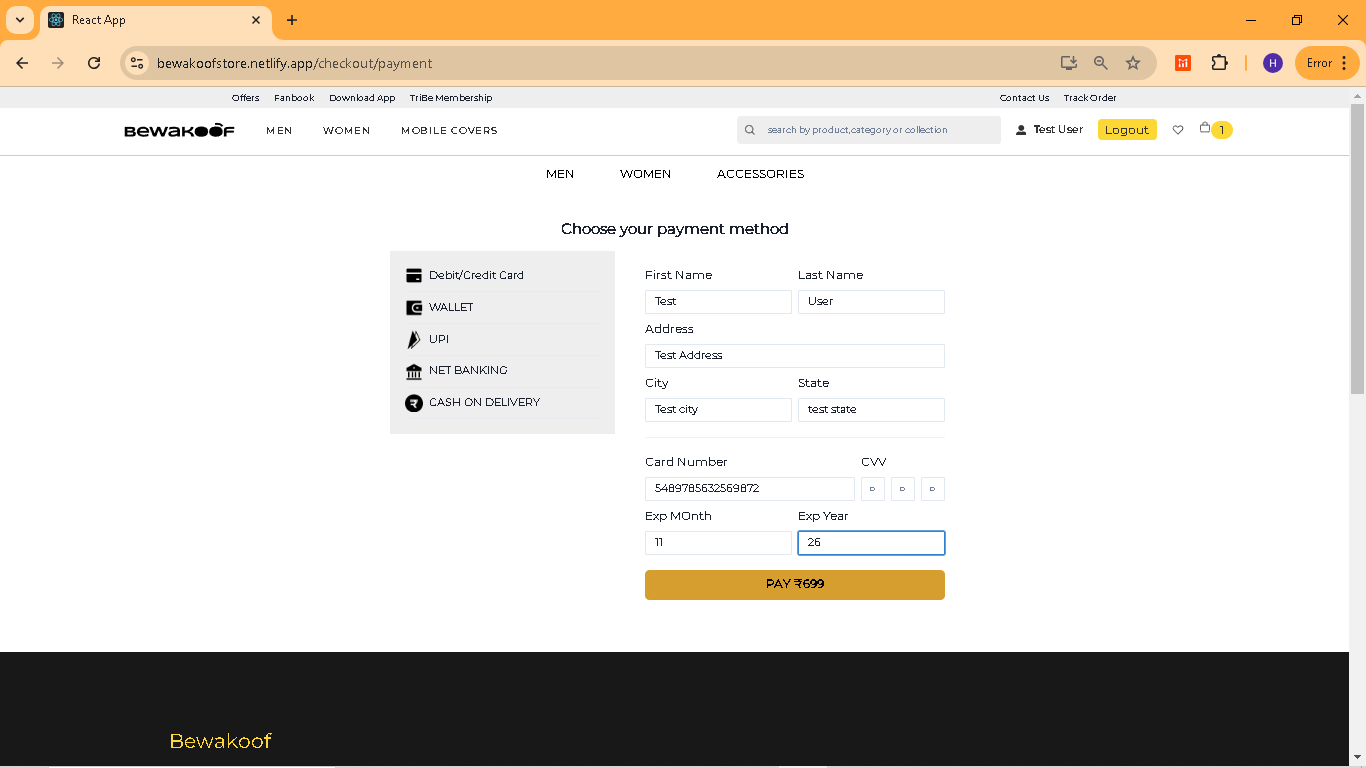Open the Contact Us link

pyautogui.click(x=1024, y=98)
